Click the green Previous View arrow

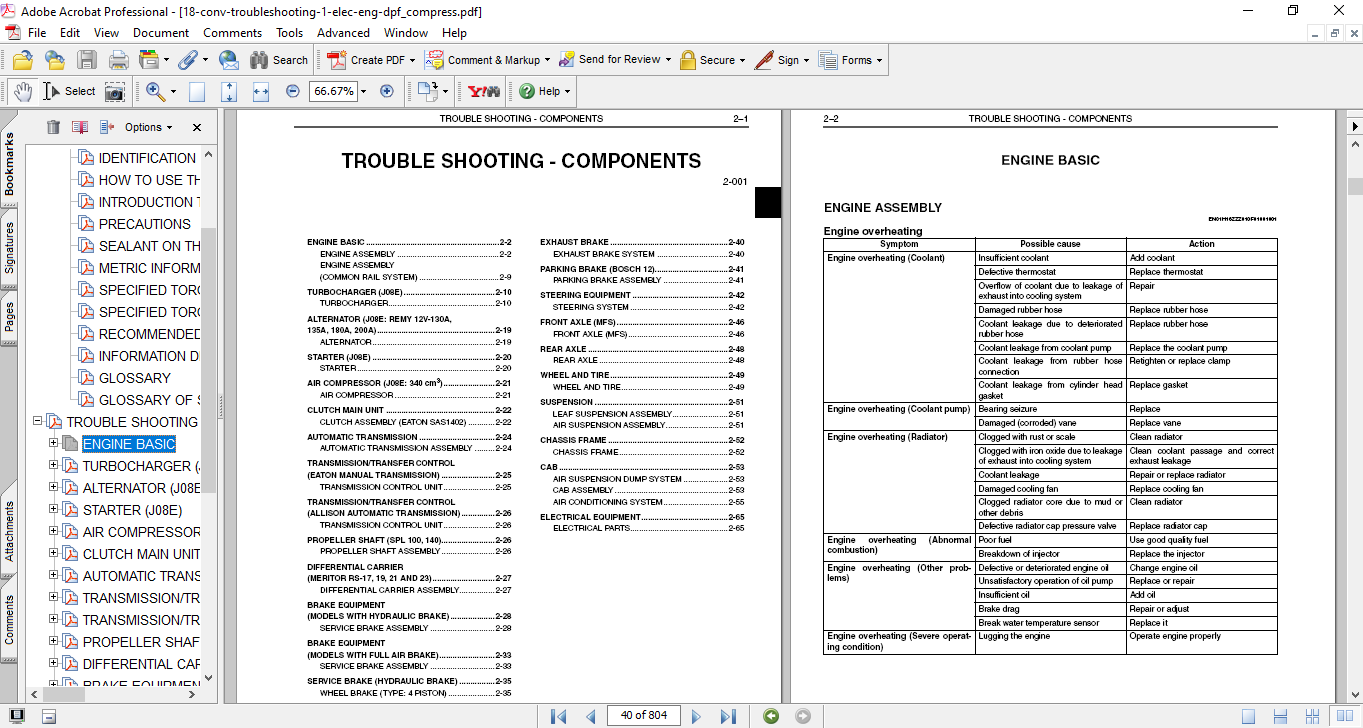(x=770, y=716)
